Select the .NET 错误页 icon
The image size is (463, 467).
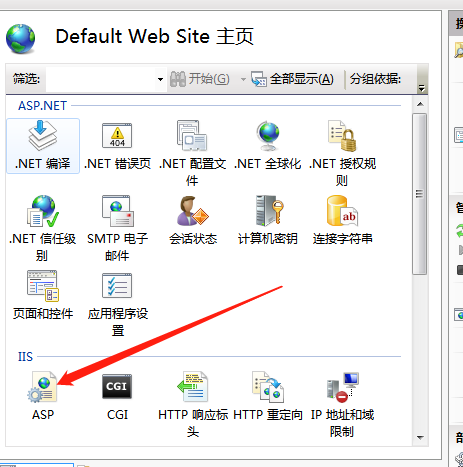(x=117, y=136)
